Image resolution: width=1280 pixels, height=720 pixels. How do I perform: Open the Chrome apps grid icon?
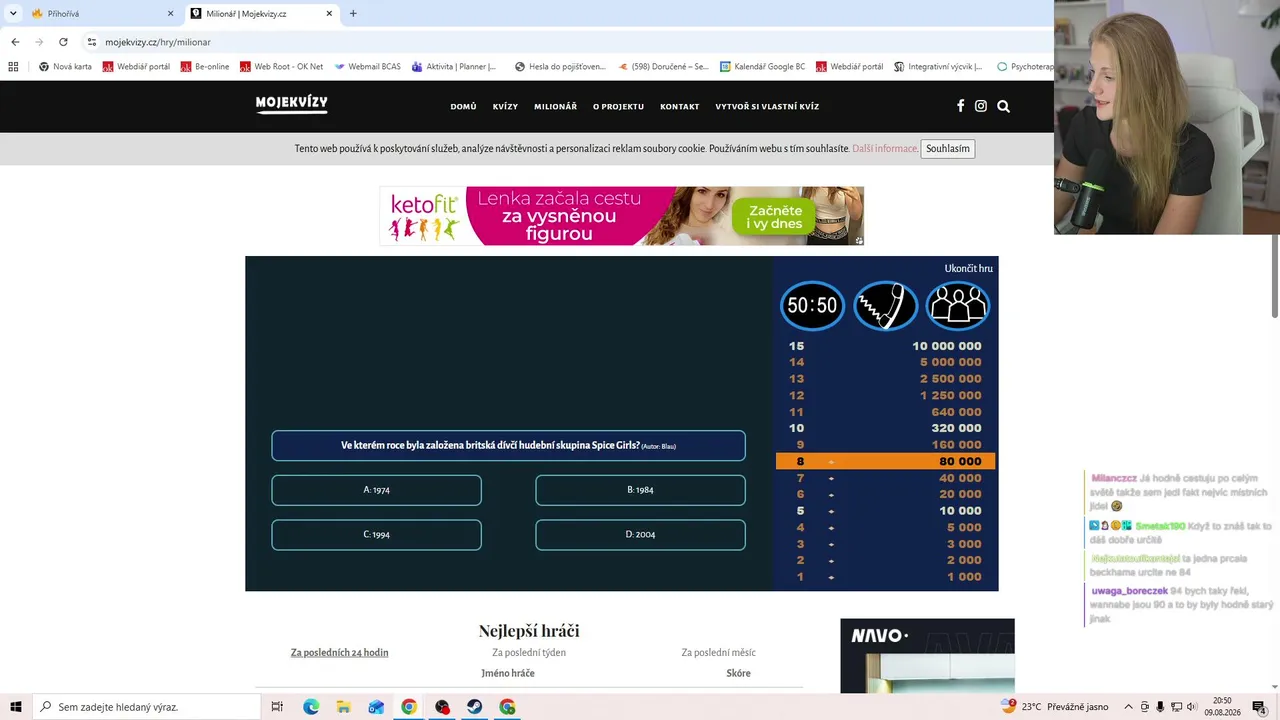click(x=13, y=67)
